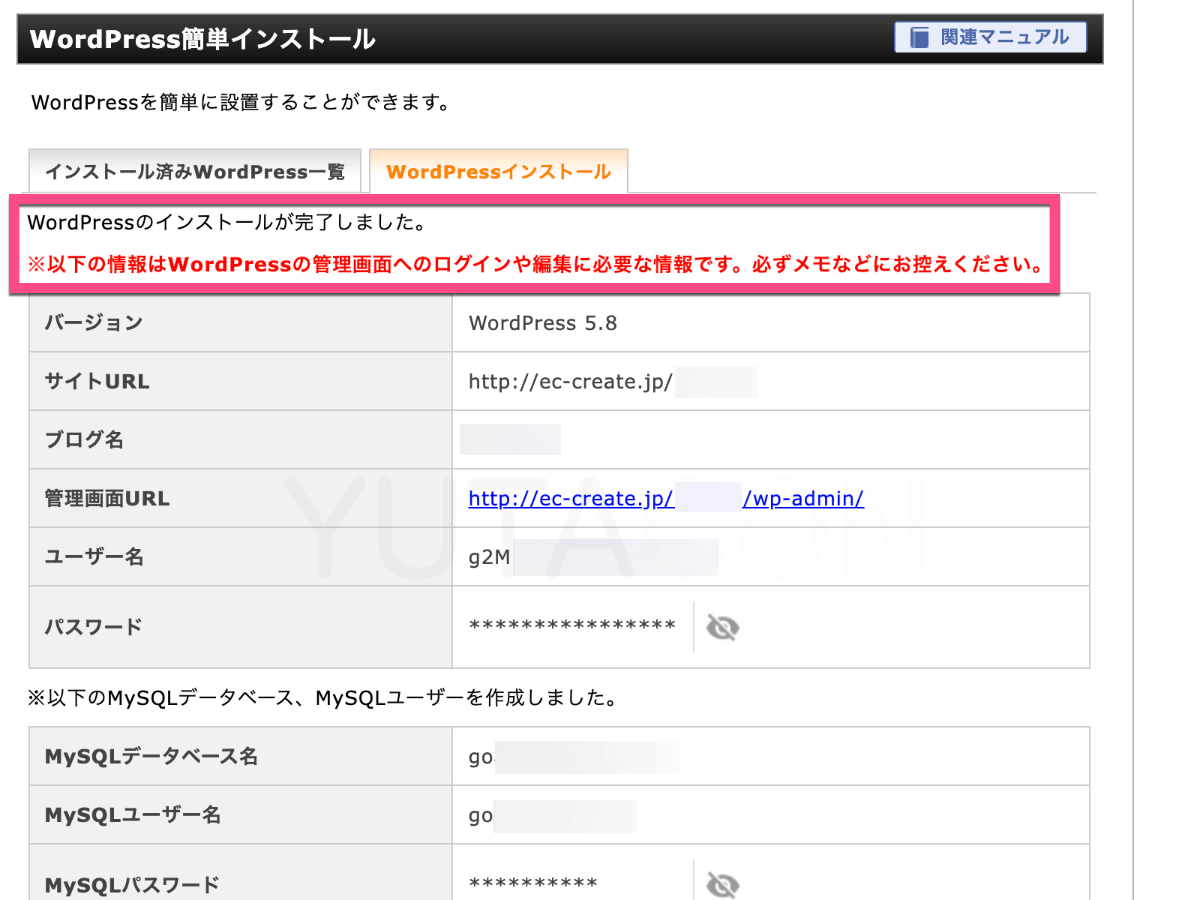Click the MySQLユーザー名 label
This screenshot has height=900, width=1187.
132,814
